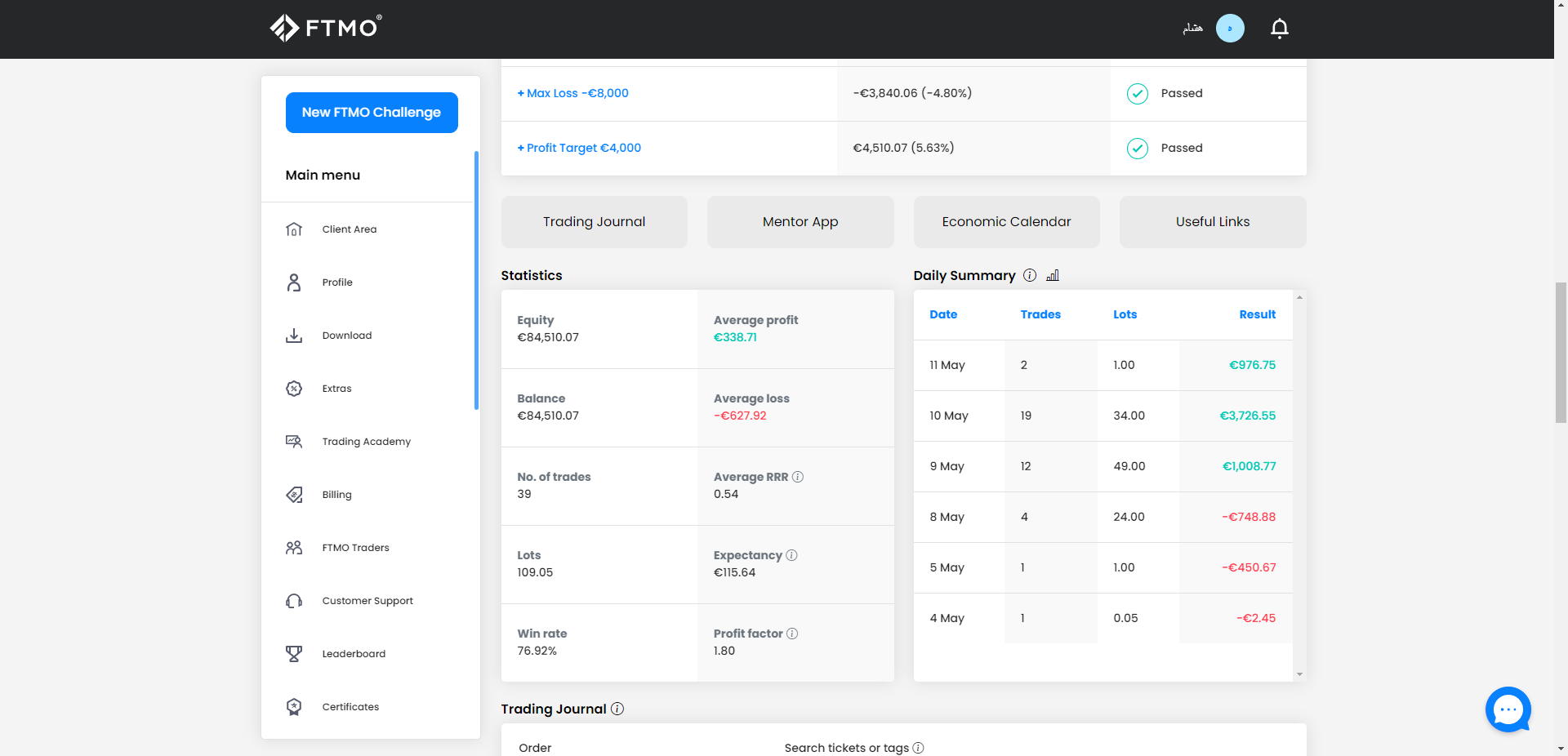This screenshot has width=1568, height=756.
Task: Click the Trading Academy icon
Action: click(294, 442)
